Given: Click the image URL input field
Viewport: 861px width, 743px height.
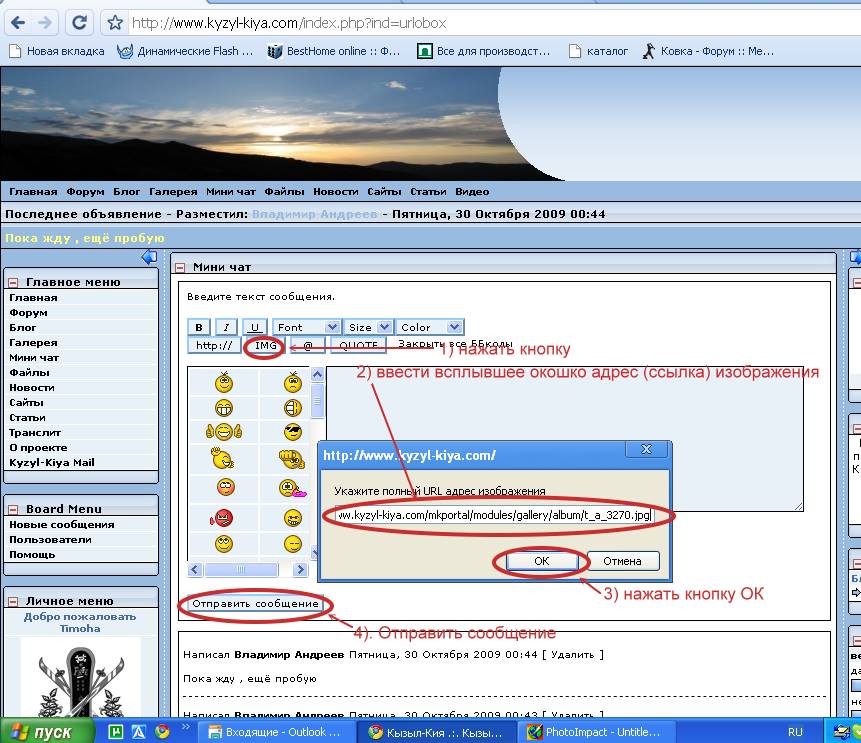Looking at the screenshot, I should tap(494, 515).
